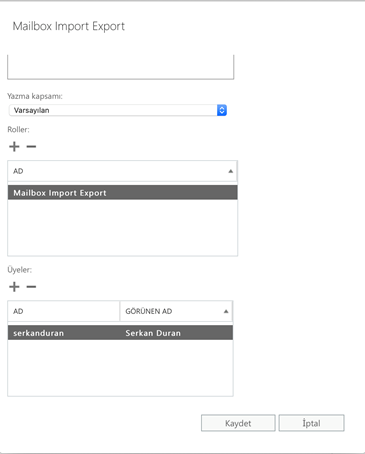Save changes with the Kaydet button
The image size is (365, 454).
tap(238, 423)
